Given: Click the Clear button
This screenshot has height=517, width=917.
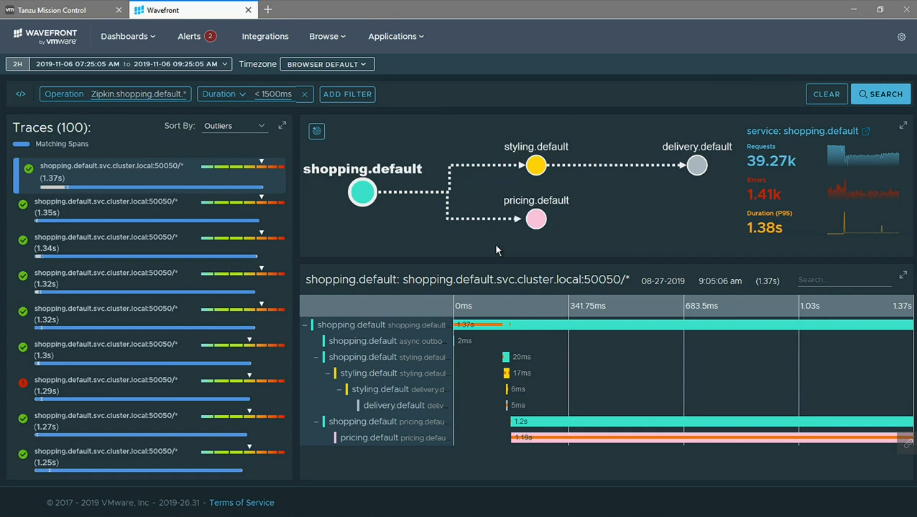Looking at the screenshot, I should pyautogui.click(x=826, y=94).
